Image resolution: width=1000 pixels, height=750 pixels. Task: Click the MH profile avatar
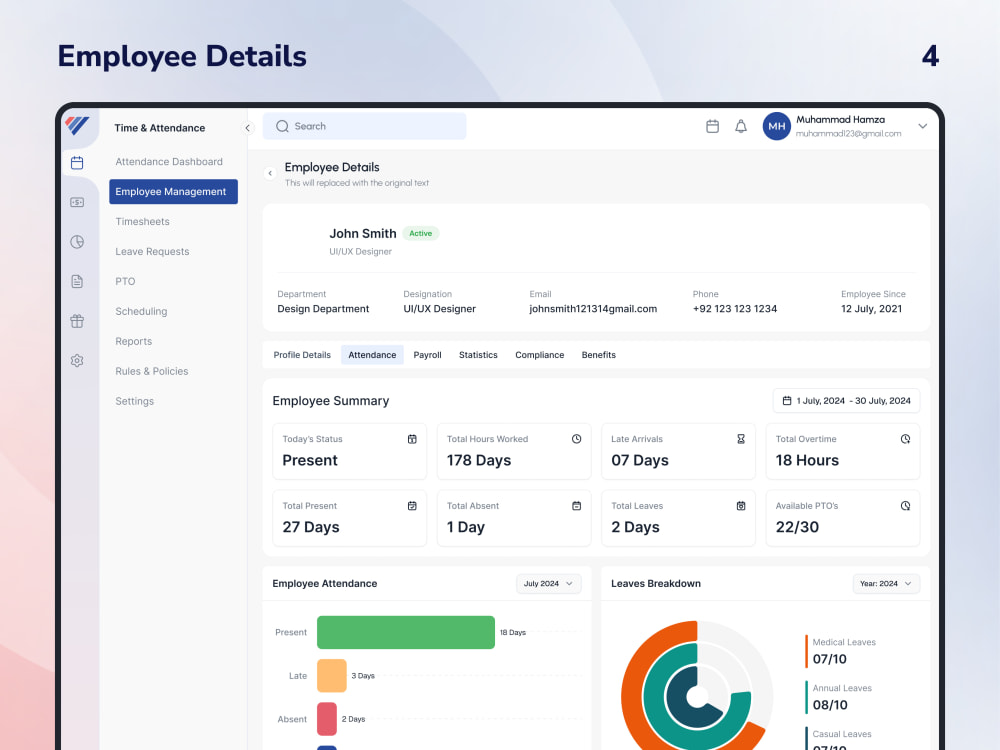coord(776,126)
